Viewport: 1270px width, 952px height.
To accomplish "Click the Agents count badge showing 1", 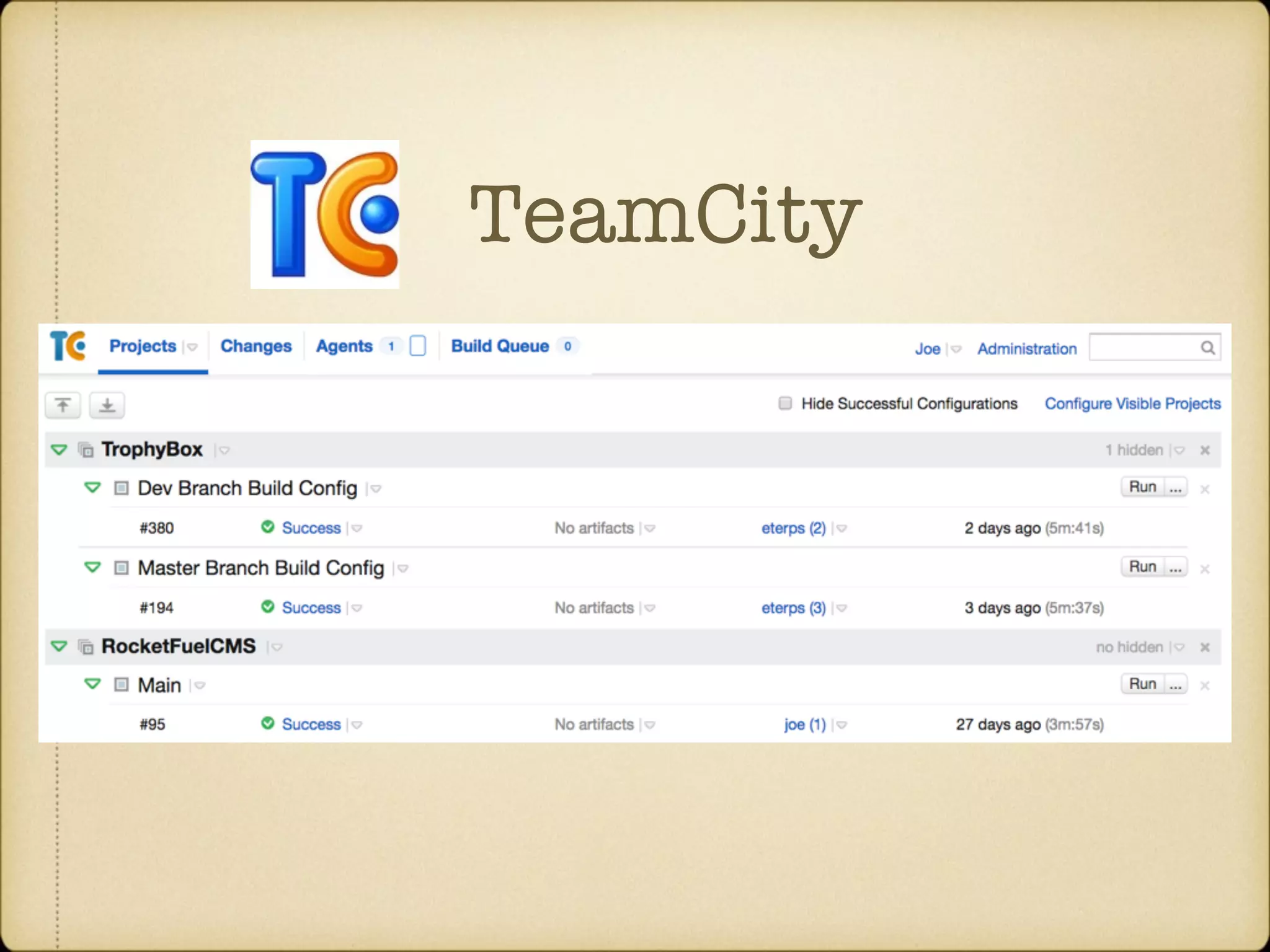I will (x=391, y=346).
